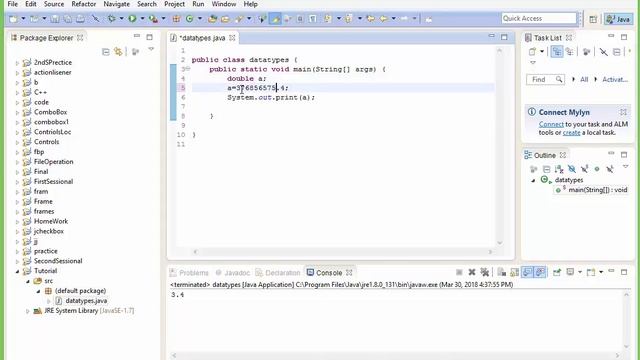This screenshot has width=640, height=360.
Task: Switch to the Problems tab
Action: [x=189, y=273]
